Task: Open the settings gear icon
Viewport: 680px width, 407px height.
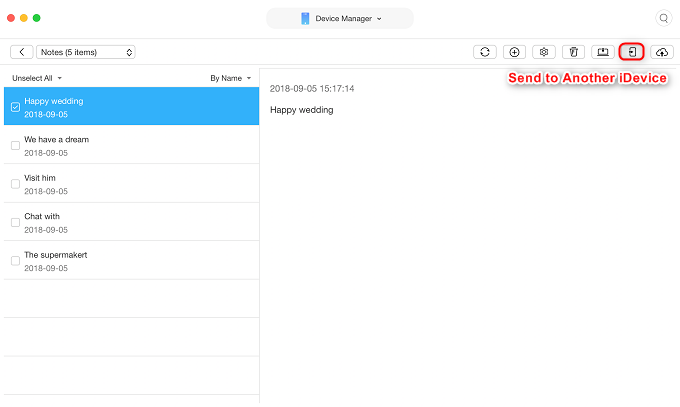Action: click(544, 52)
